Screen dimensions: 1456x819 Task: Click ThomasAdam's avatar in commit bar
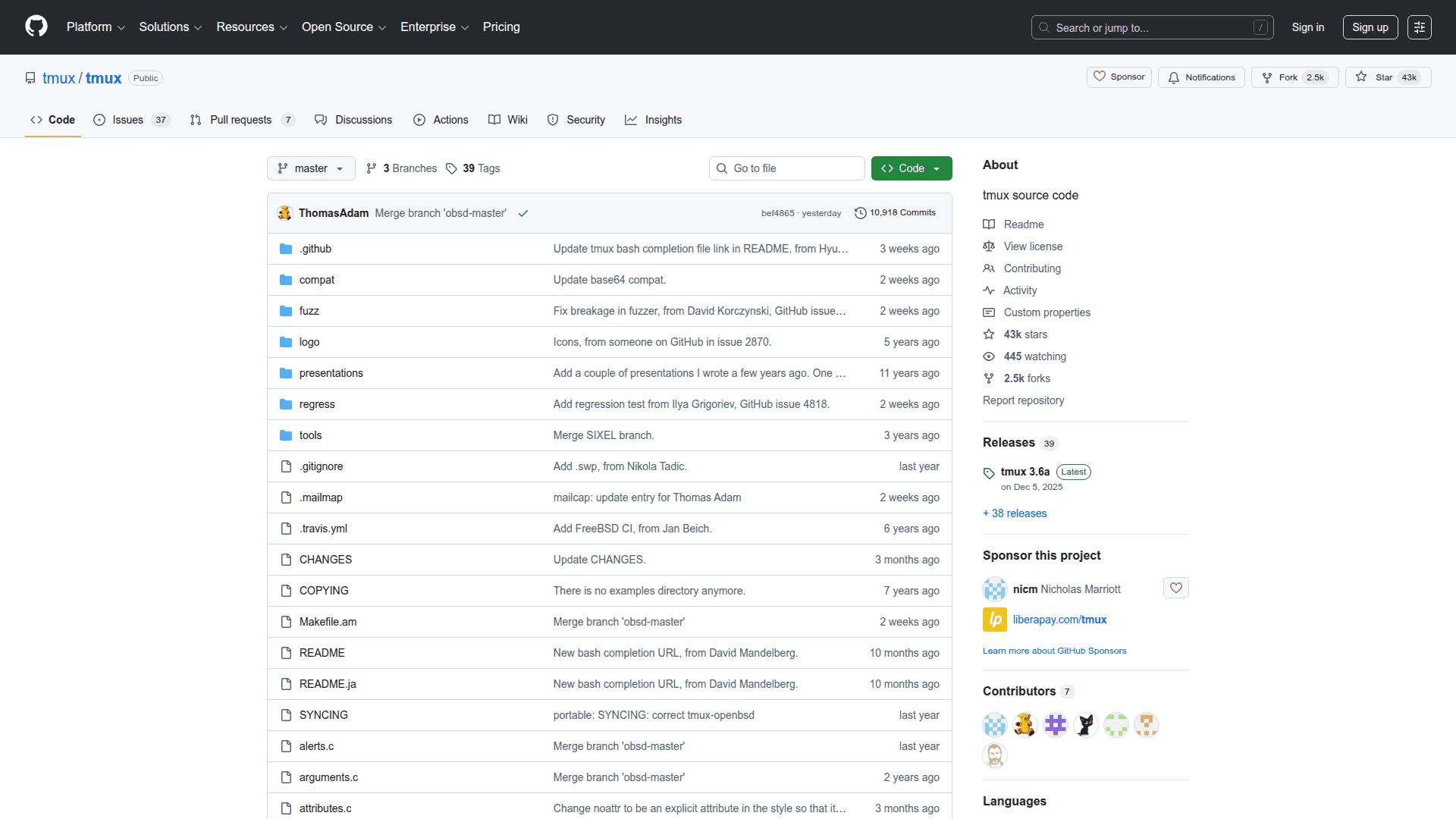[285, 213]
